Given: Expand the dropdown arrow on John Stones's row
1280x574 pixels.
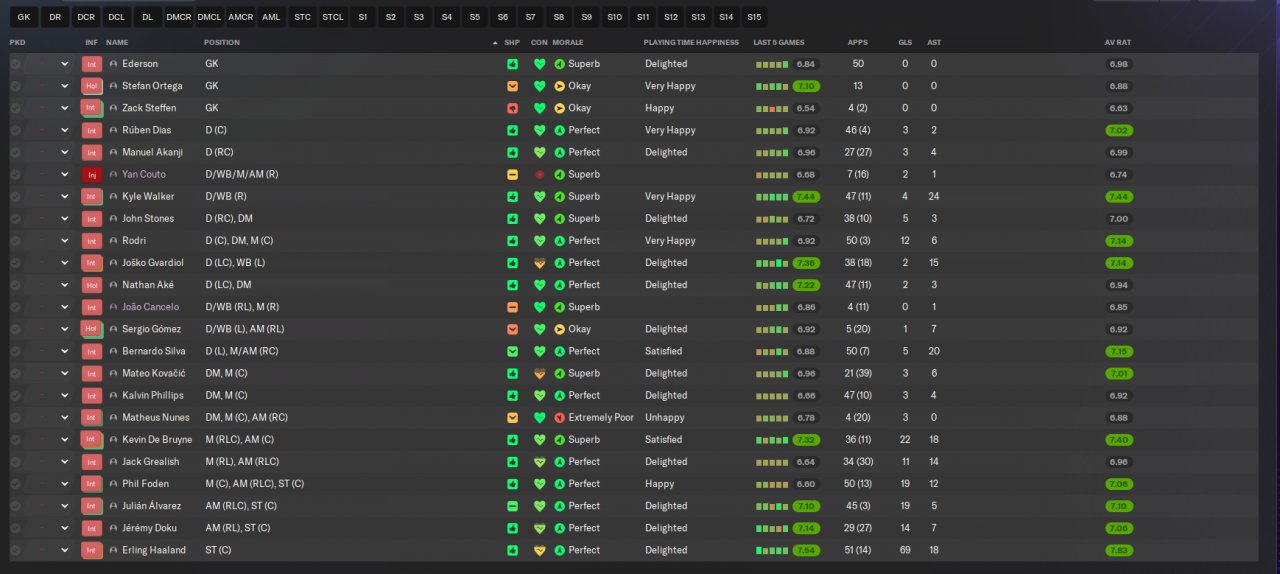Looking at the screenshot, I should (65, 219).
